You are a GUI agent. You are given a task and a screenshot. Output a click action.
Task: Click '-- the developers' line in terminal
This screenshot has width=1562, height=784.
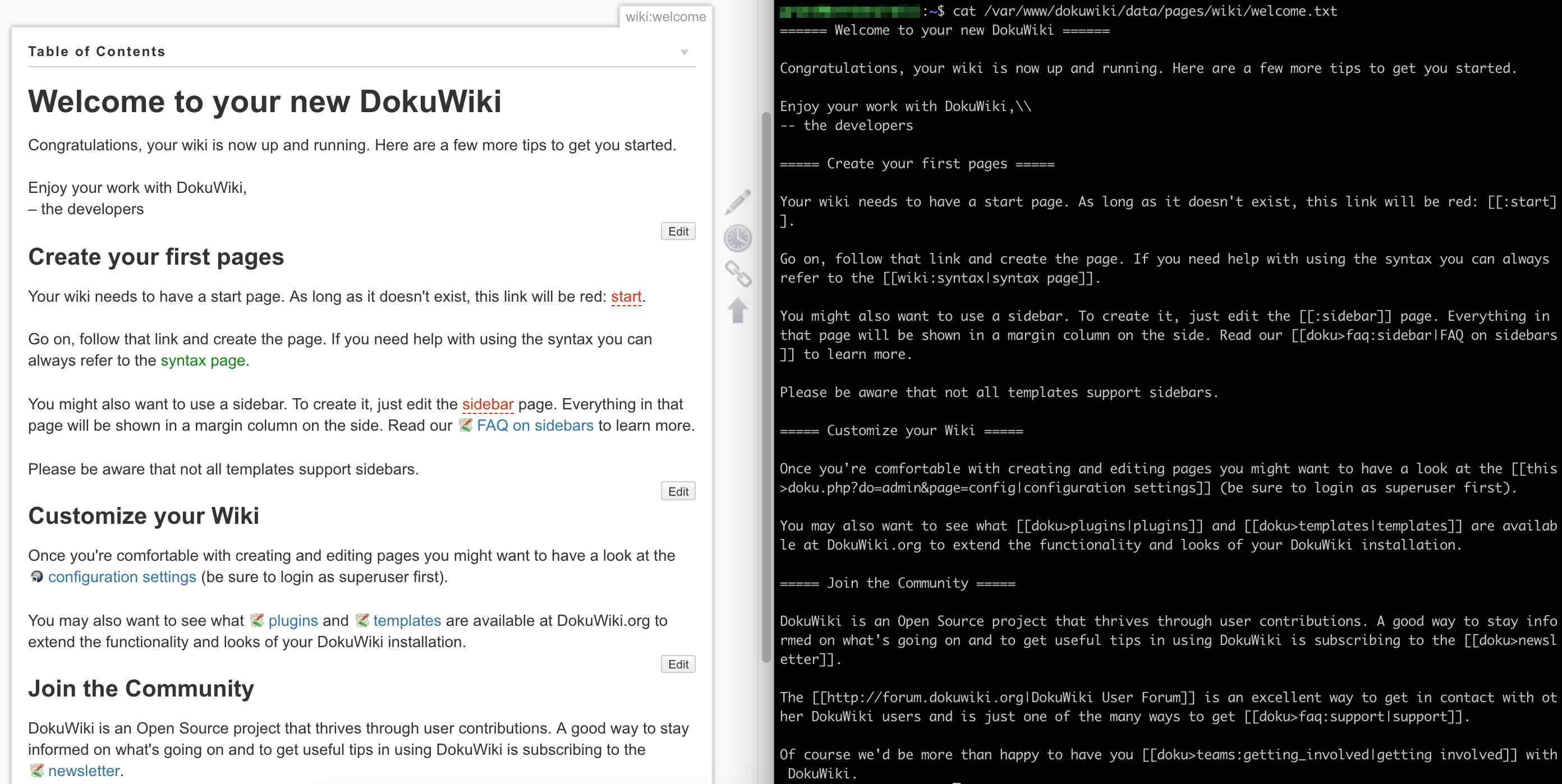click(846, 126)
